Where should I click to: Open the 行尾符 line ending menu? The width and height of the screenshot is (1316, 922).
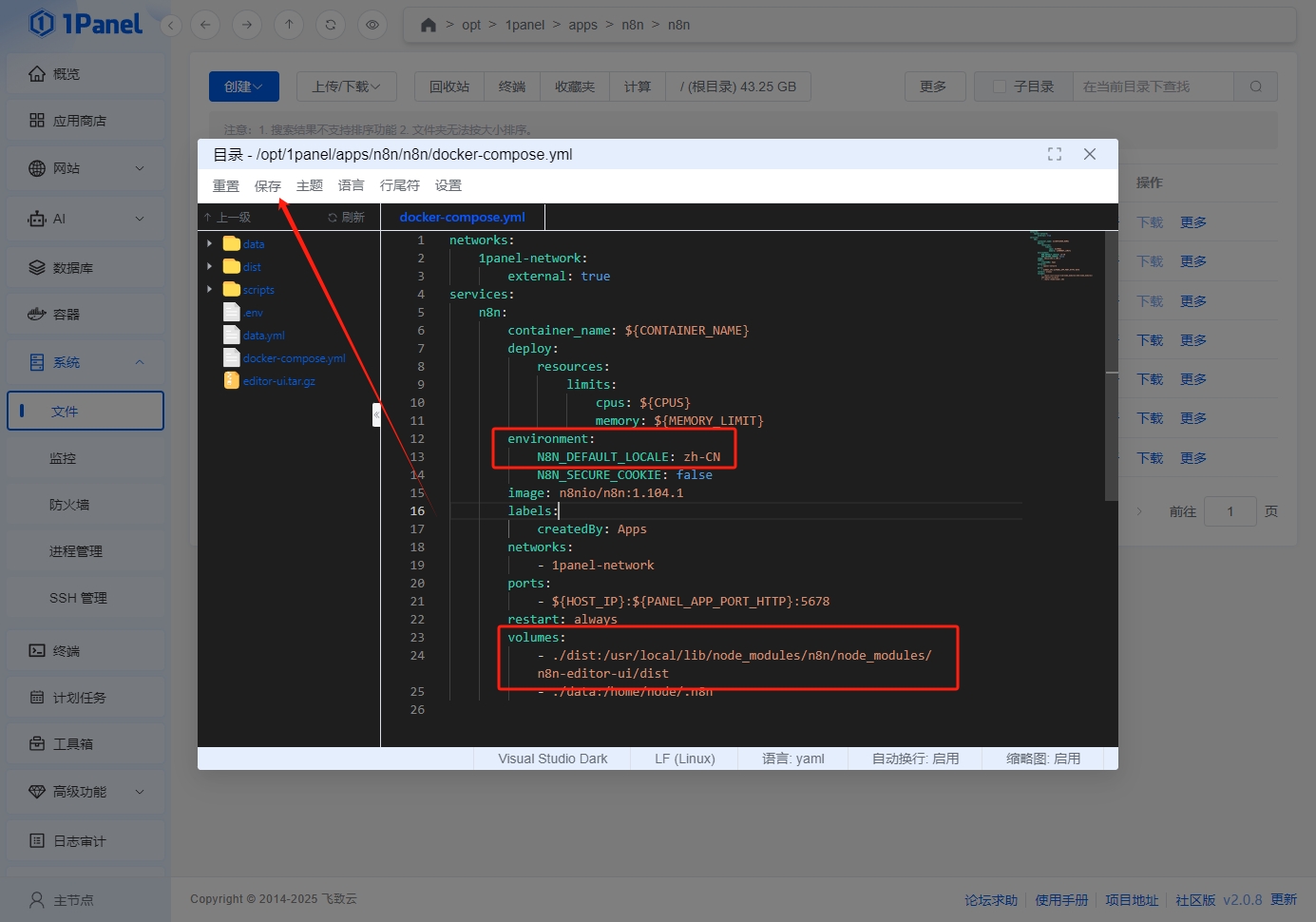click(x=400, y=185)
